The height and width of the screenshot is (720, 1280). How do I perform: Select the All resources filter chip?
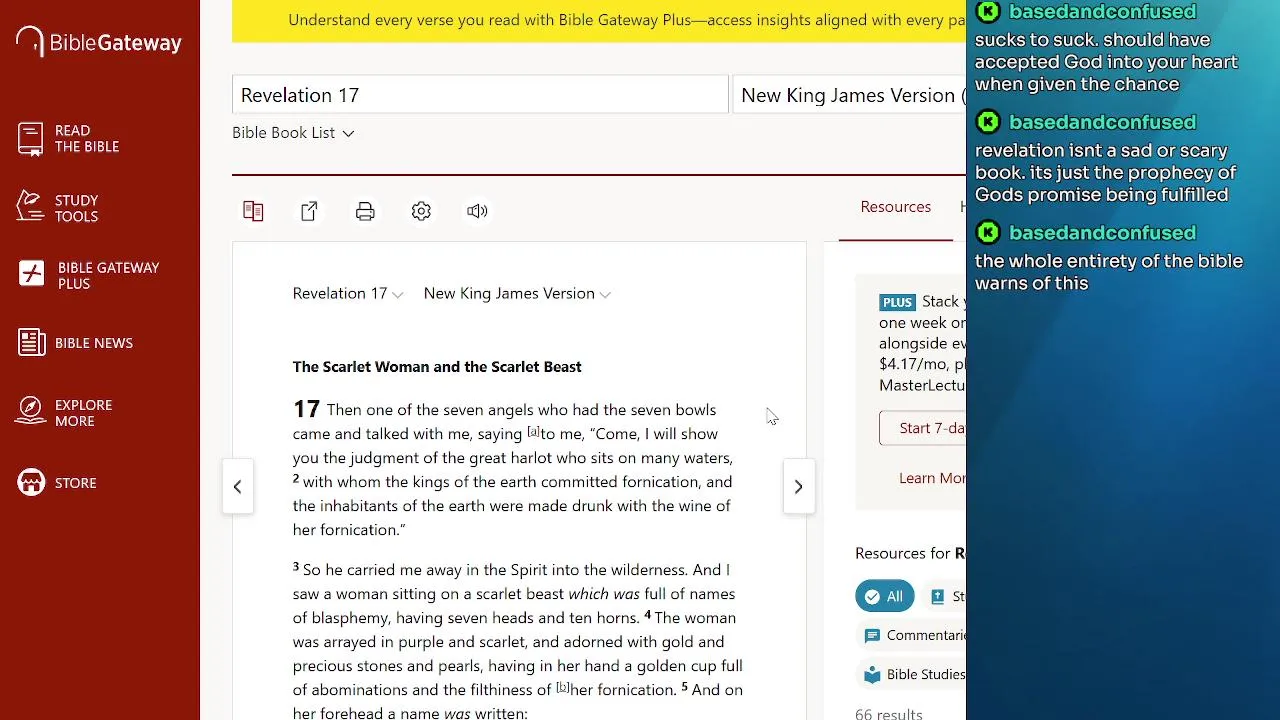pos(884,596)
